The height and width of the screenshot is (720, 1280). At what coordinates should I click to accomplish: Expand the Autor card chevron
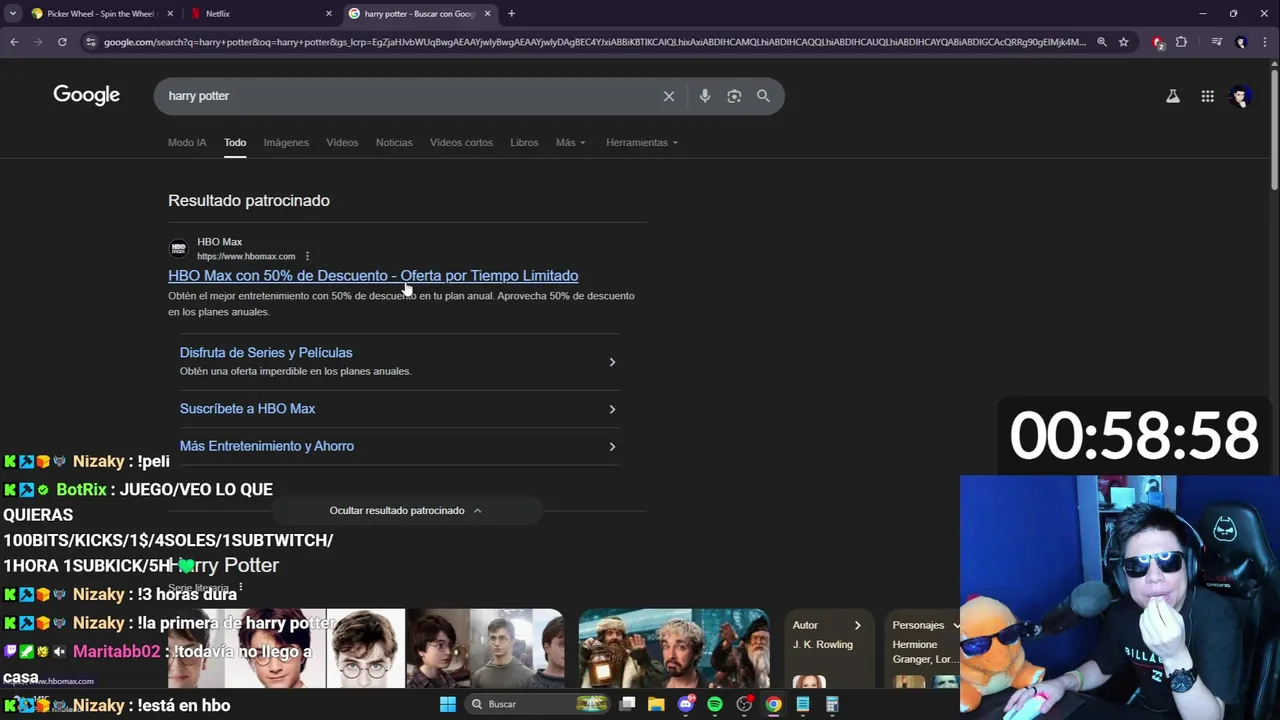857,625
